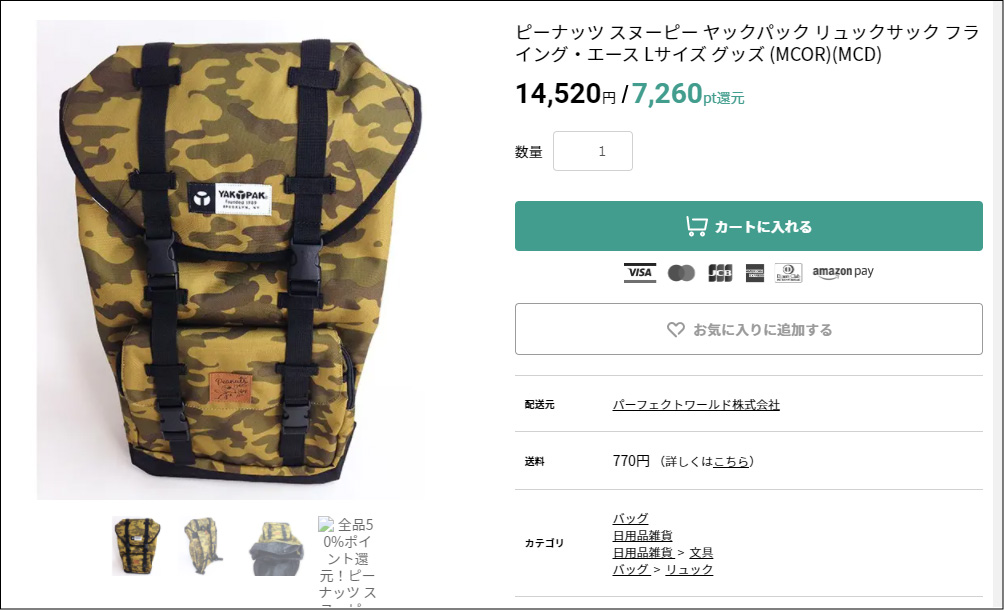Click the JCB payment logo

click(720, 273)
